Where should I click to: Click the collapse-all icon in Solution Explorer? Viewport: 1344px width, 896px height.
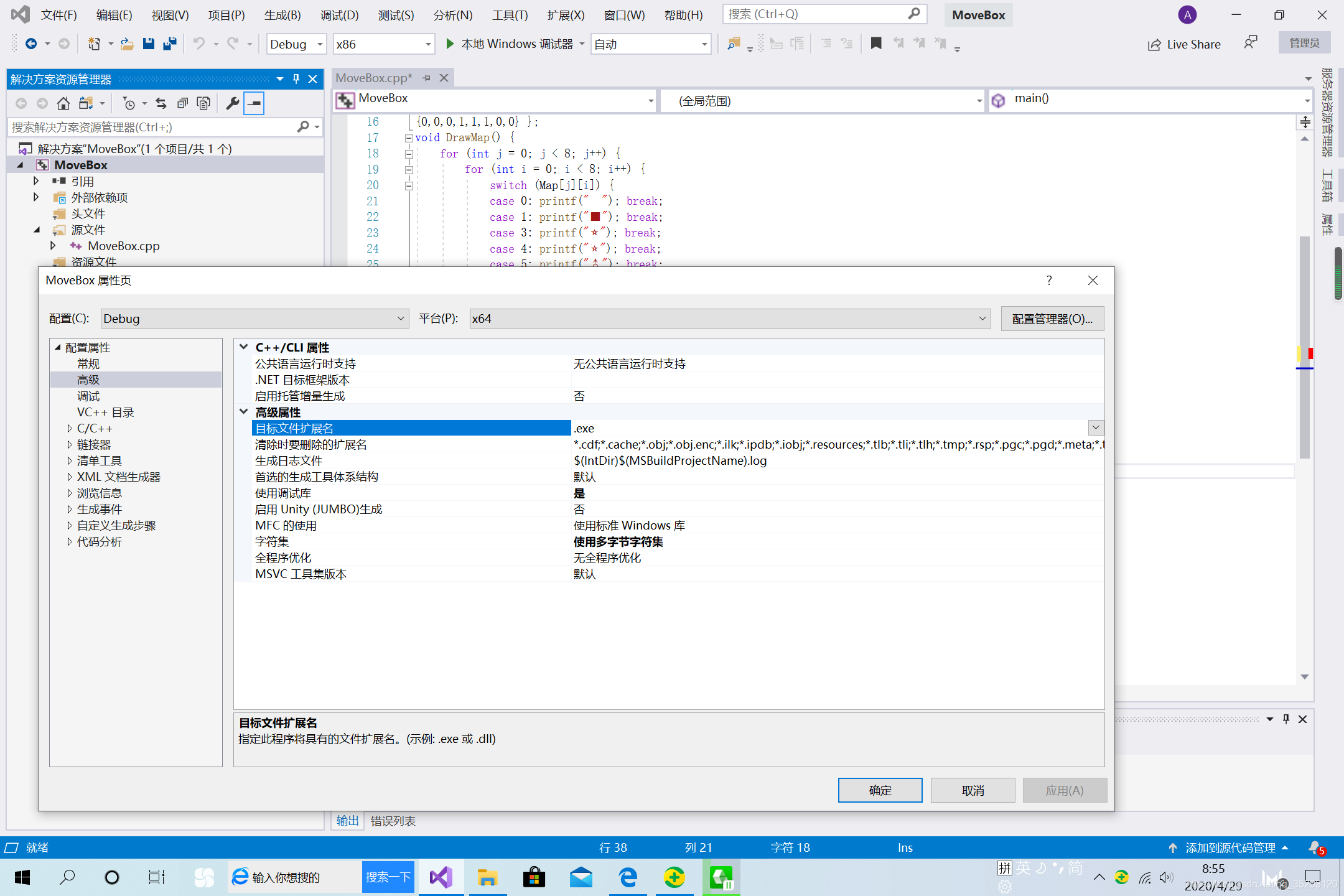[x=182, y=103]
